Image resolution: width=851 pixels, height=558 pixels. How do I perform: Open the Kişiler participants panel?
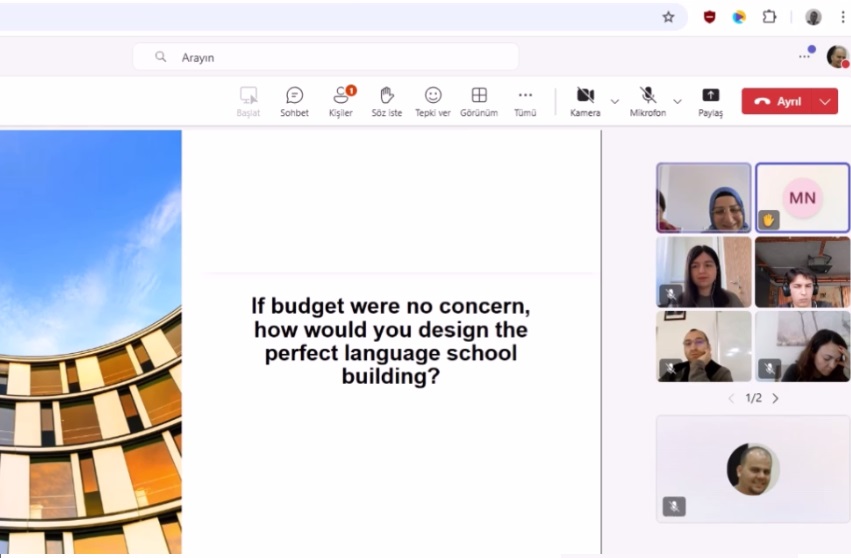341,102
